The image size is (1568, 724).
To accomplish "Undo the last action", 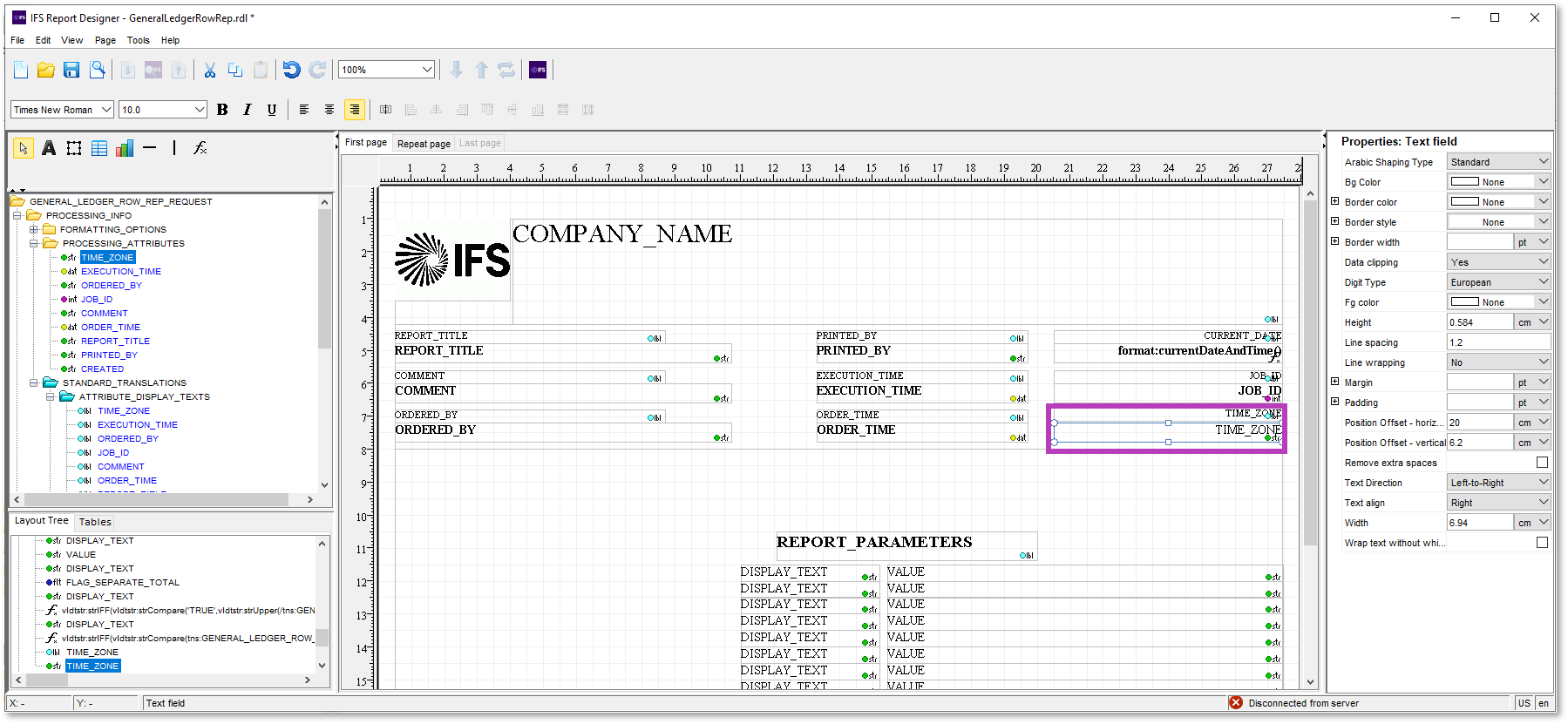I will click(291, 70).
